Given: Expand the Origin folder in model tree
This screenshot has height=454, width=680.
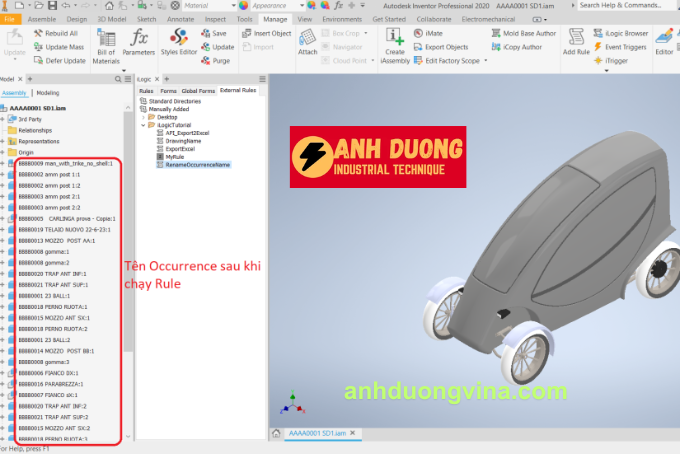Looking at the screenshot, I should (5, 152).
